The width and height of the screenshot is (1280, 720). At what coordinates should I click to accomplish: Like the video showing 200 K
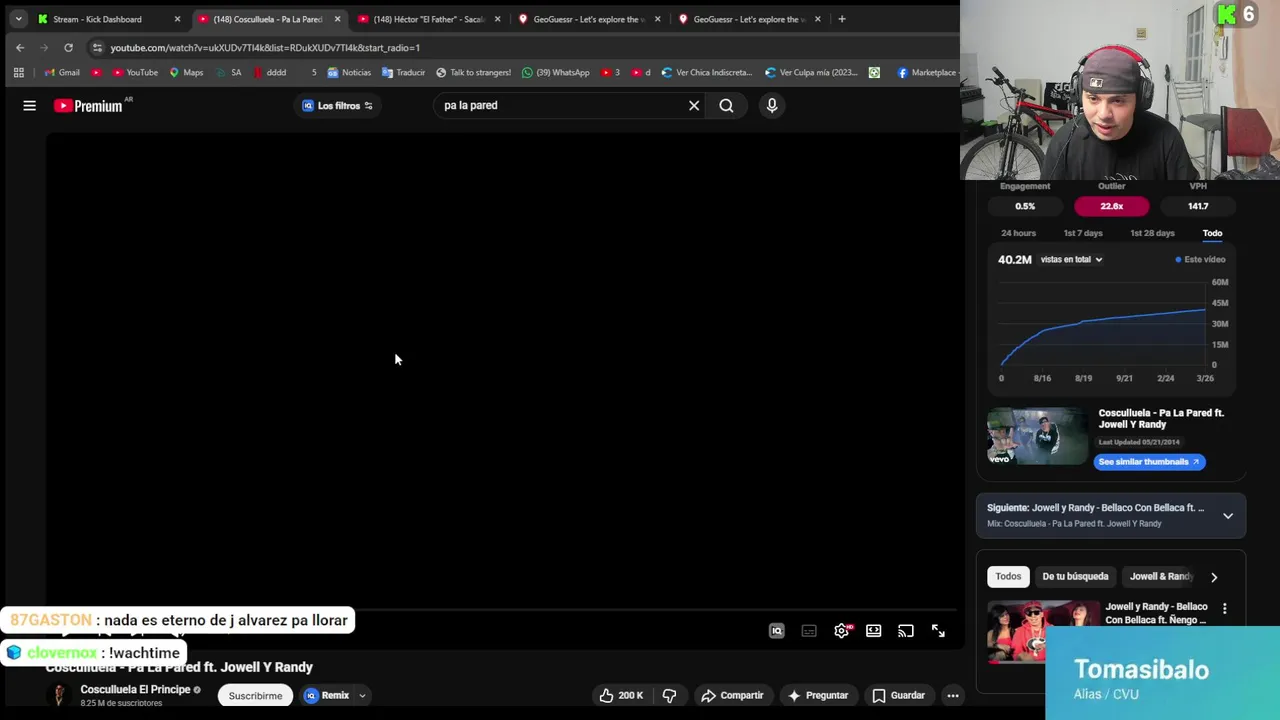click(x=620, y=695)
